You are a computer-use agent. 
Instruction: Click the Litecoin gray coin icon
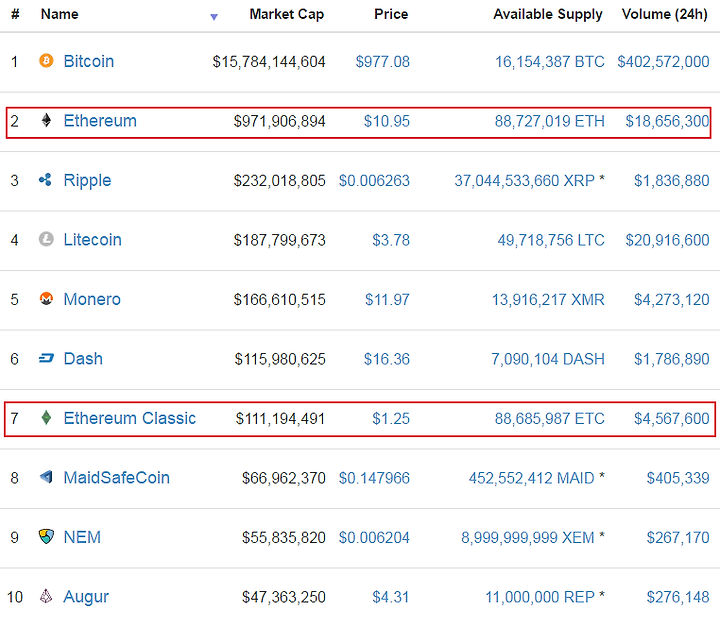[46, 239]
